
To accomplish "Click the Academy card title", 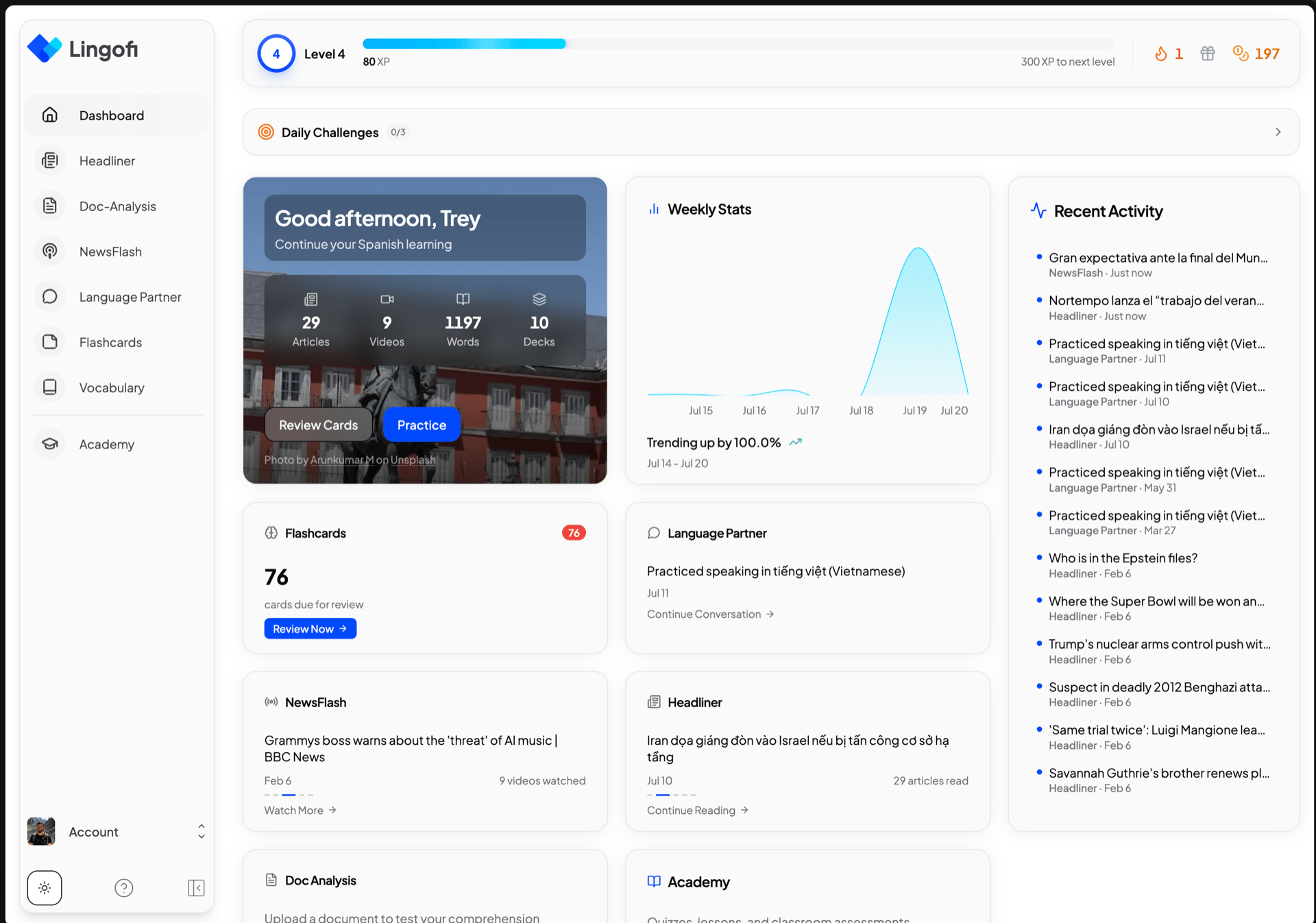I will pyautogui.click(x=698, y=882).
